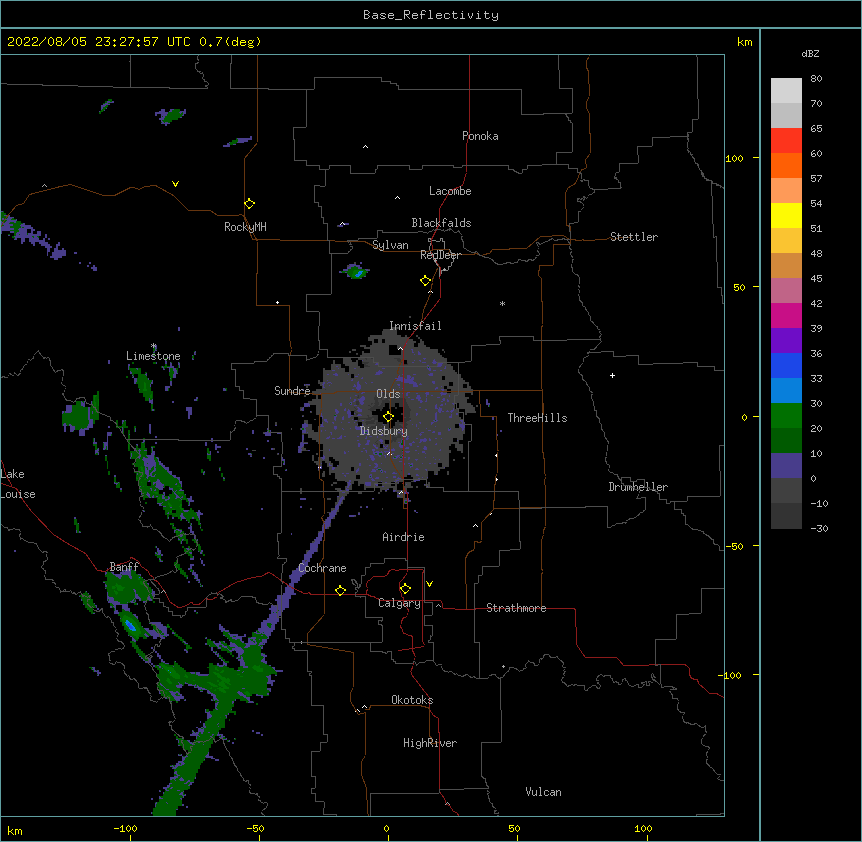Click the Blackfalds city label
Screen dimensions: 862x842
point(441,223)
